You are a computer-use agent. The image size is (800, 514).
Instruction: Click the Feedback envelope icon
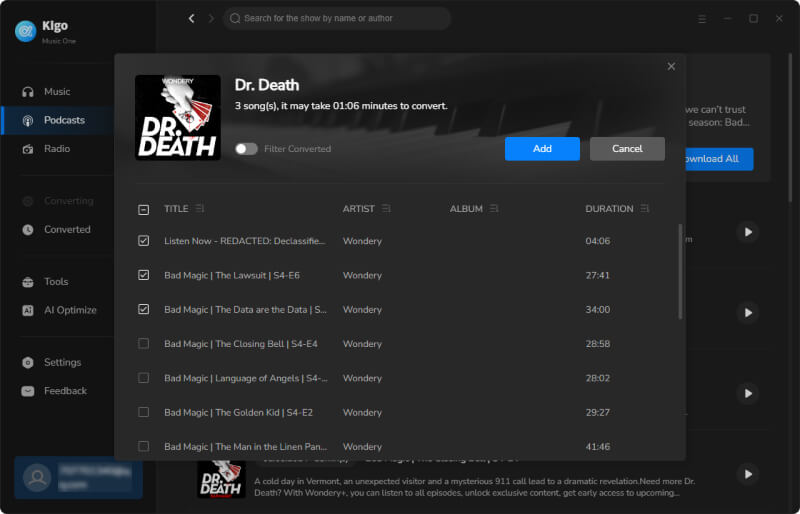28,391
